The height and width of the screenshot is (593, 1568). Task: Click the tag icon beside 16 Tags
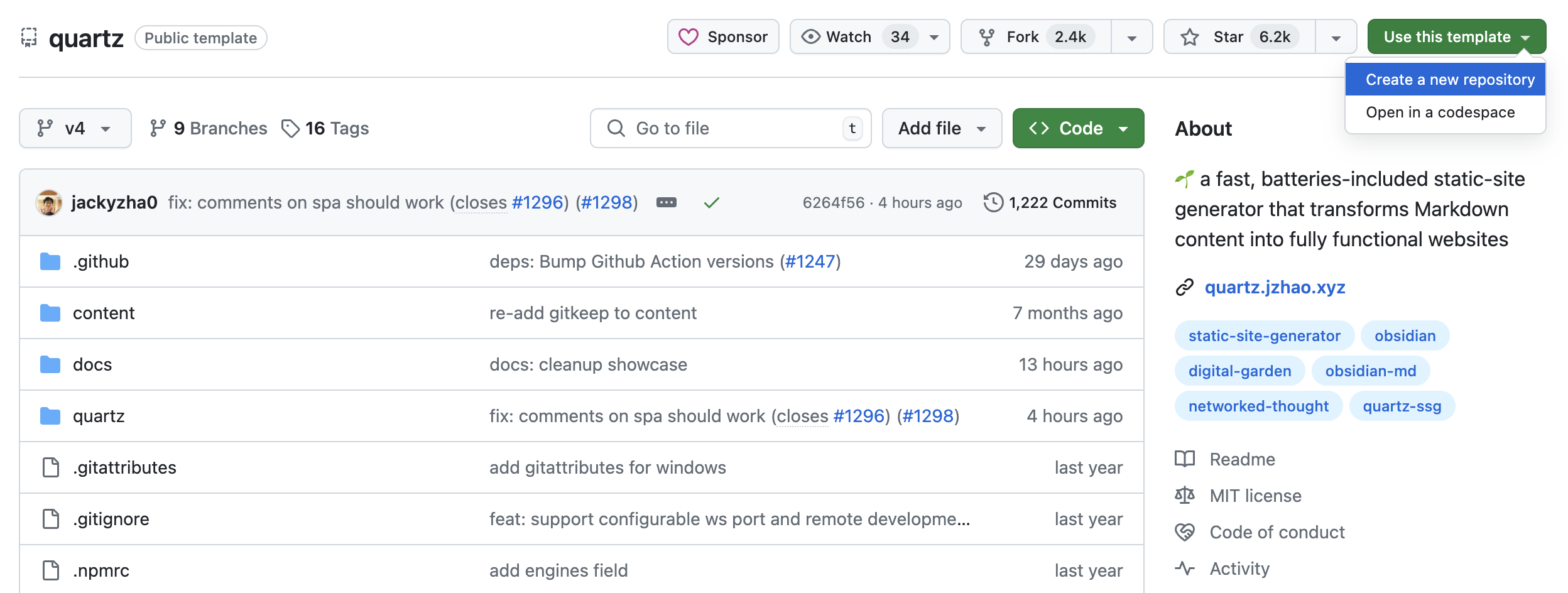click(x=290, y=128)
